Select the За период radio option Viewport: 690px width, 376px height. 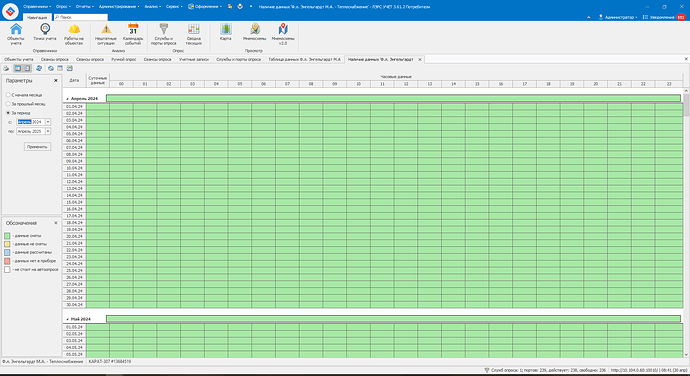point(8,113)
